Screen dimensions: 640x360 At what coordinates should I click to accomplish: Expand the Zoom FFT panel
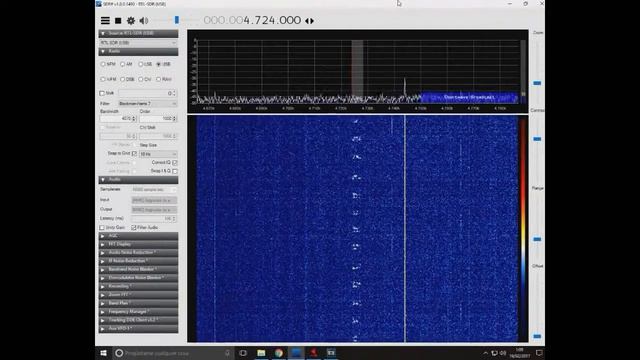point(138,295)
